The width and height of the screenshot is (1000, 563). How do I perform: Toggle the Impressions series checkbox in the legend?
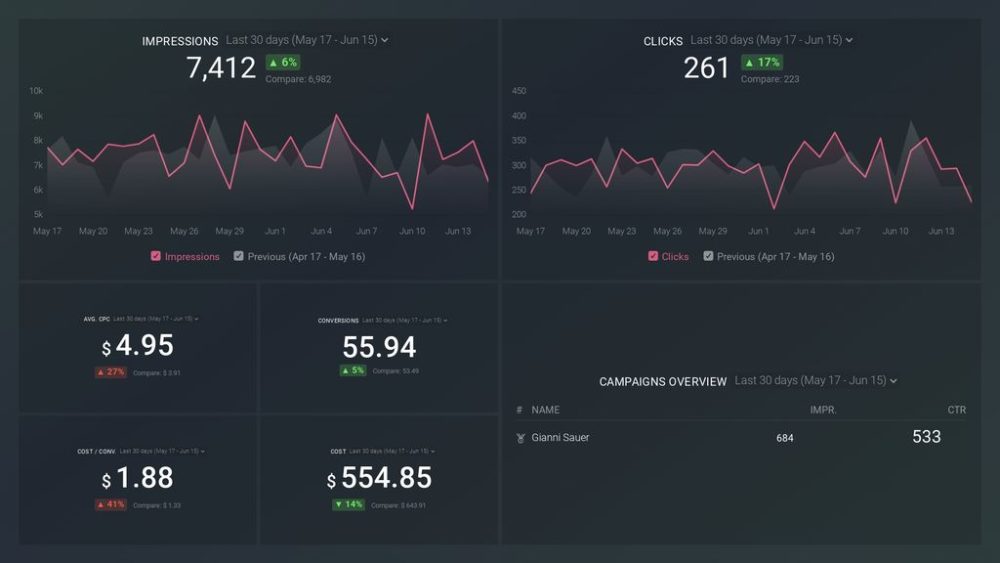click(156, 256)
